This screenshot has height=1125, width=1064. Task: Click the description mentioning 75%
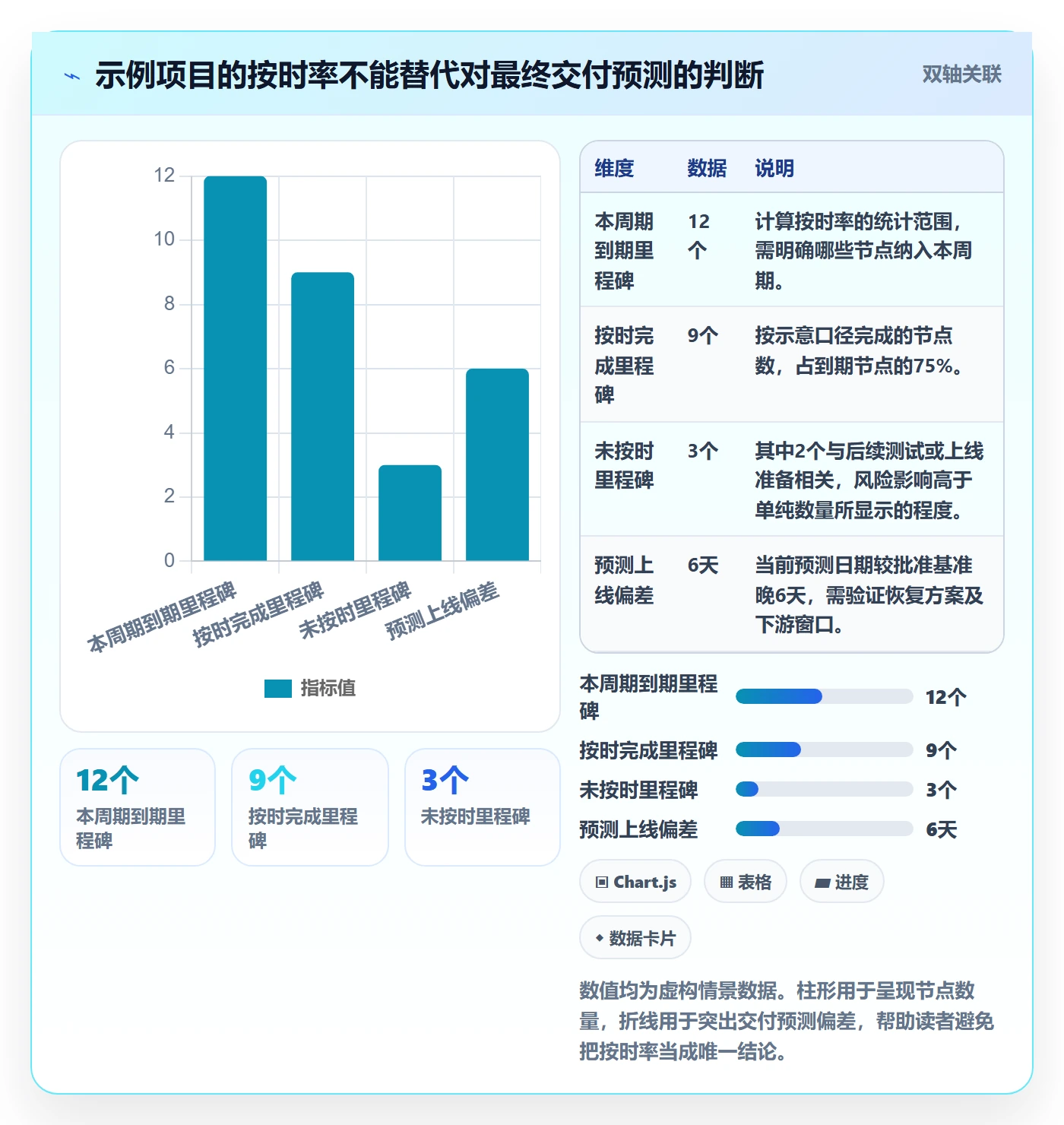pos(860,350)
